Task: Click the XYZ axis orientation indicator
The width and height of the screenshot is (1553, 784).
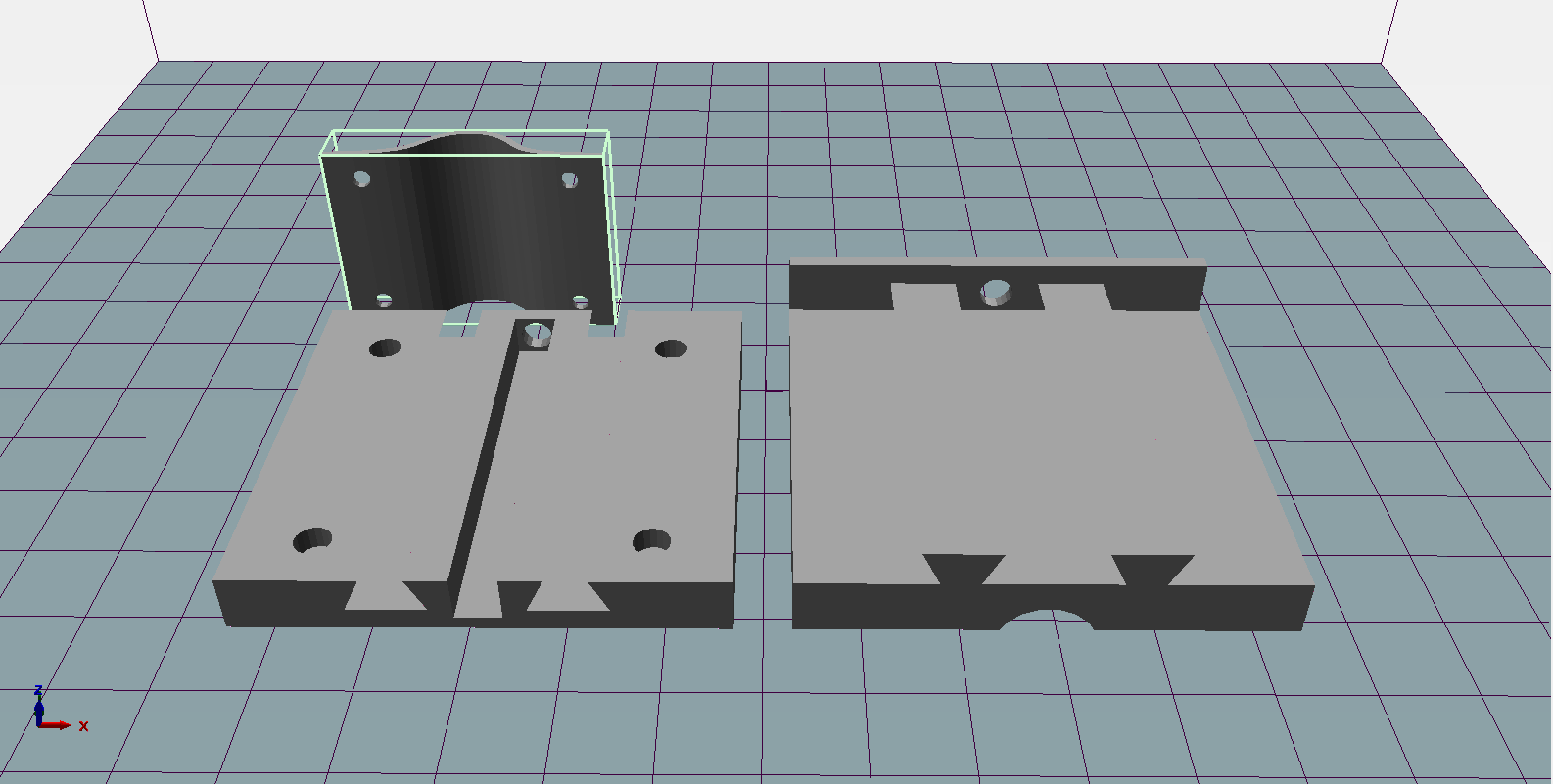Action: click(59, 710)
